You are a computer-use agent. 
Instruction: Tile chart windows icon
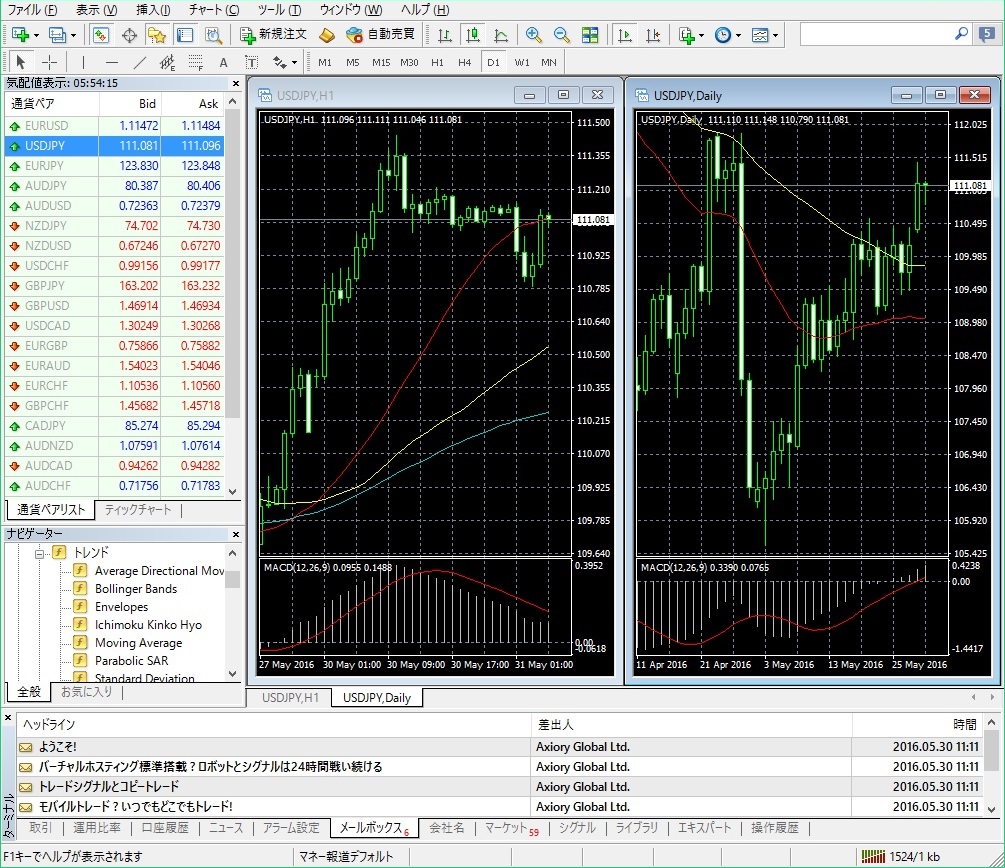(590, 35)
